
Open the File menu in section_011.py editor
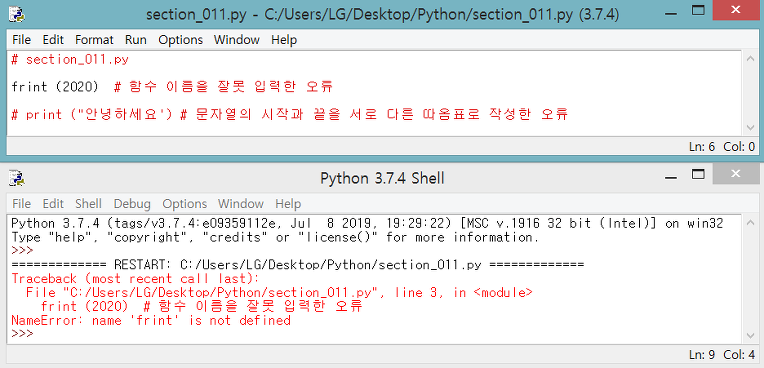21,39
